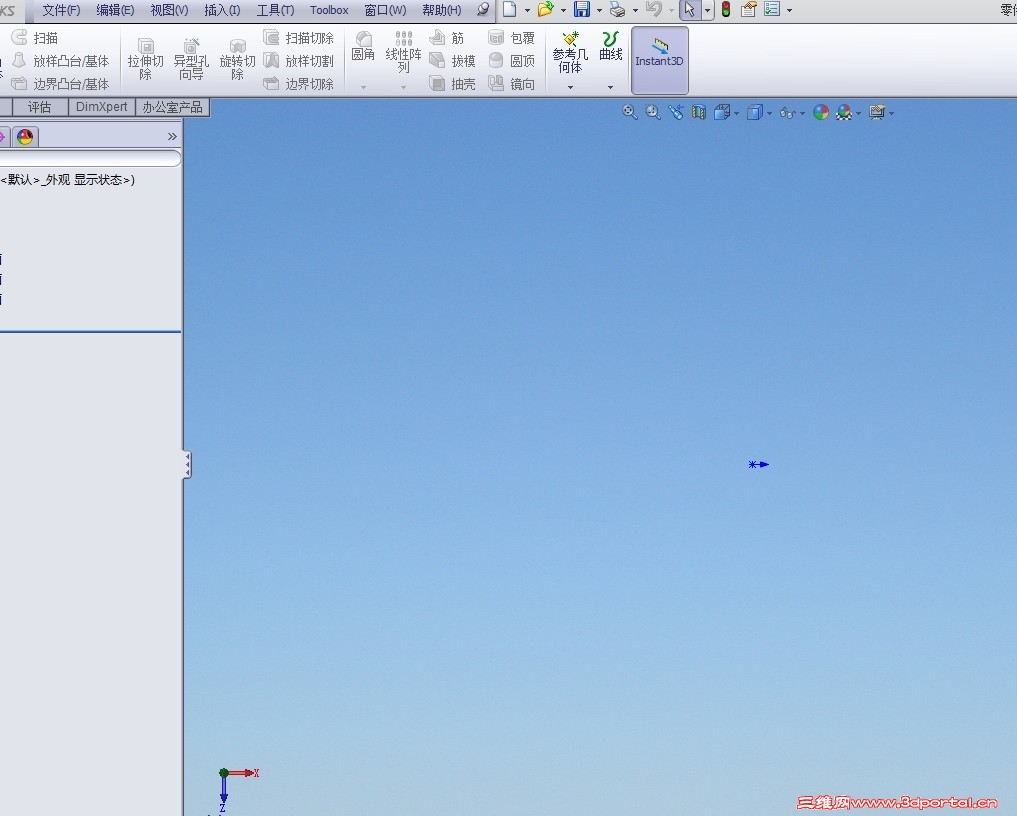Select the 扫描 (Sweep) feature tool

point(36,38)
